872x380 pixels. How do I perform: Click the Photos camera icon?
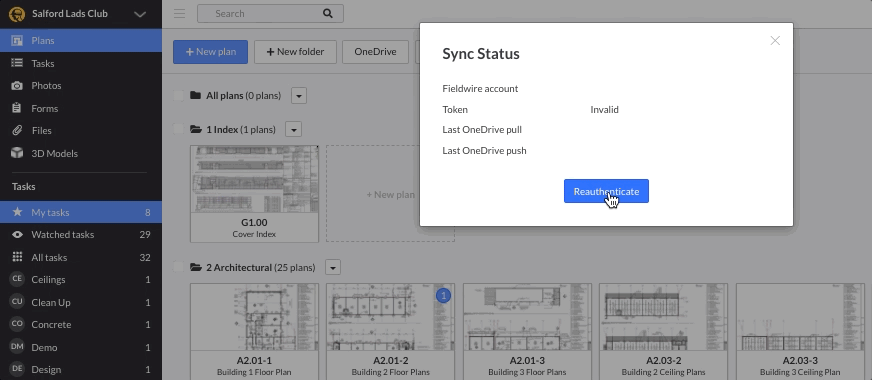(17, 86)
